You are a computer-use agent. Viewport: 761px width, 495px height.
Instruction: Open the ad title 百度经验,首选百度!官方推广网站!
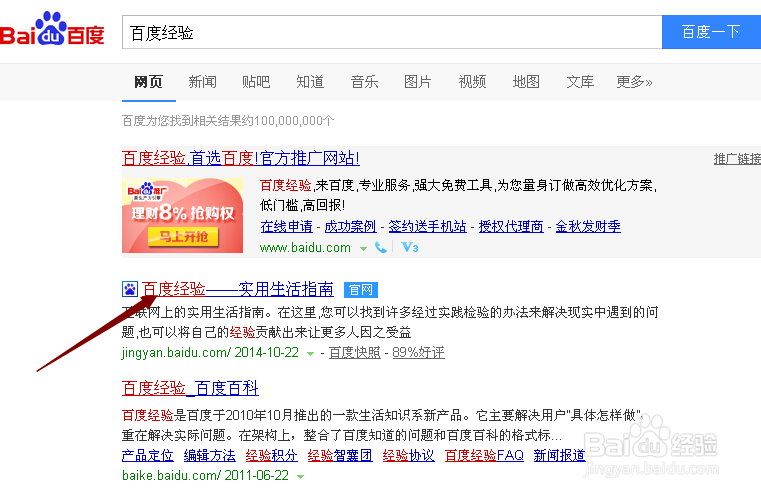pos(241,158)
